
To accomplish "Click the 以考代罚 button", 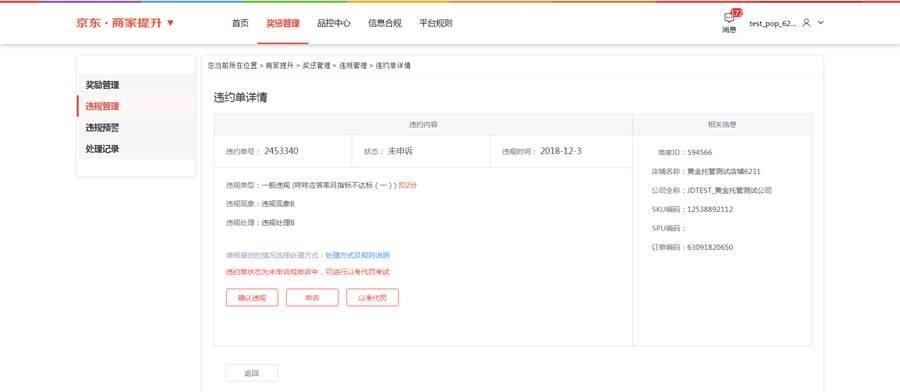I will [373, 297].
